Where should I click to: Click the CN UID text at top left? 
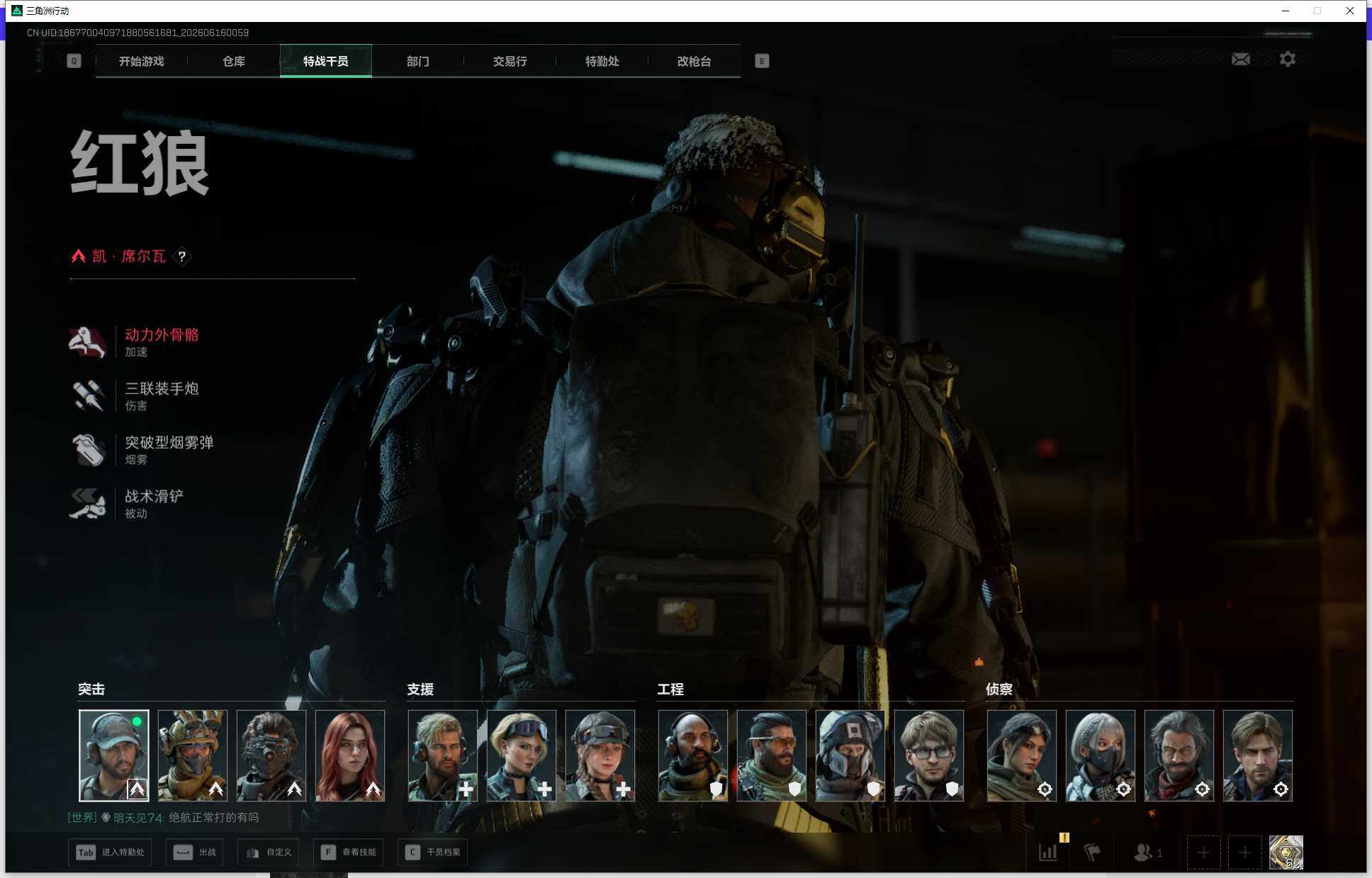tap(137, 33)
